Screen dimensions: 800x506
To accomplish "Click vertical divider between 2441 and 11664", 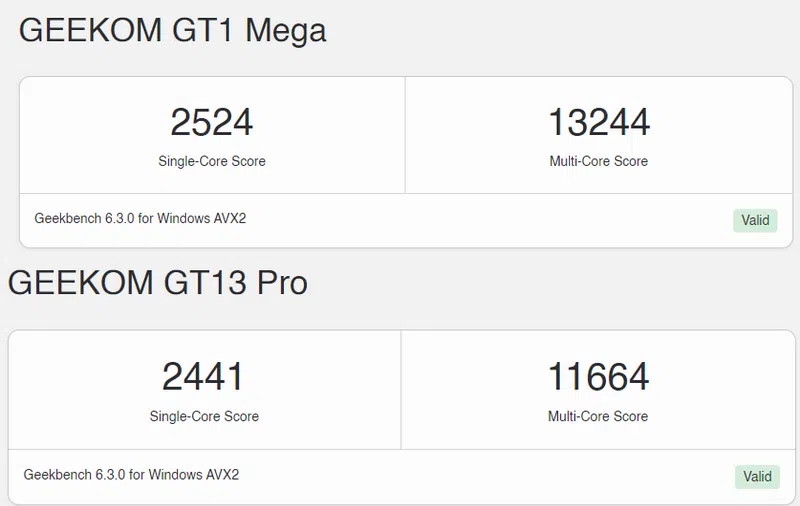I will (x=401, y=390).
